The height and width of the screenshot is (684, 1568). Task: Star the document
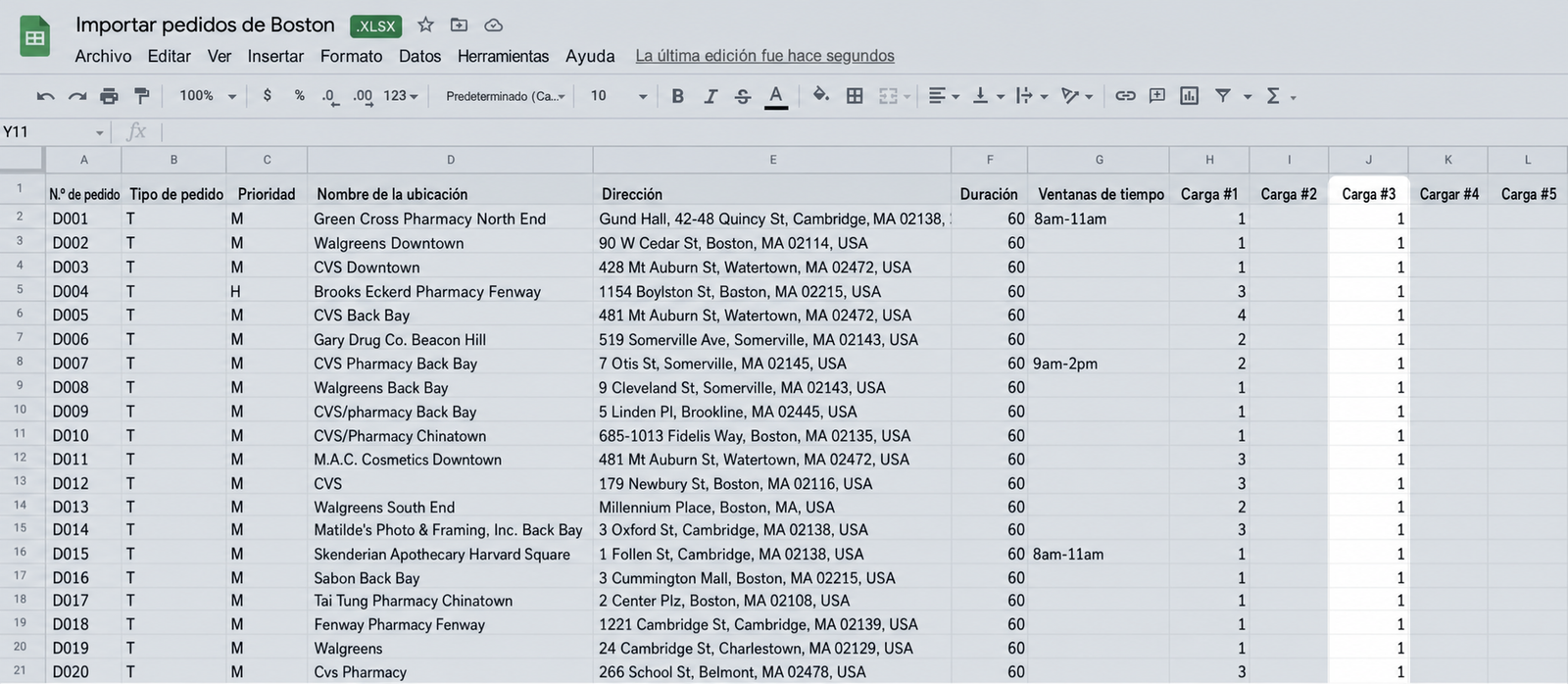click(425, 25)
